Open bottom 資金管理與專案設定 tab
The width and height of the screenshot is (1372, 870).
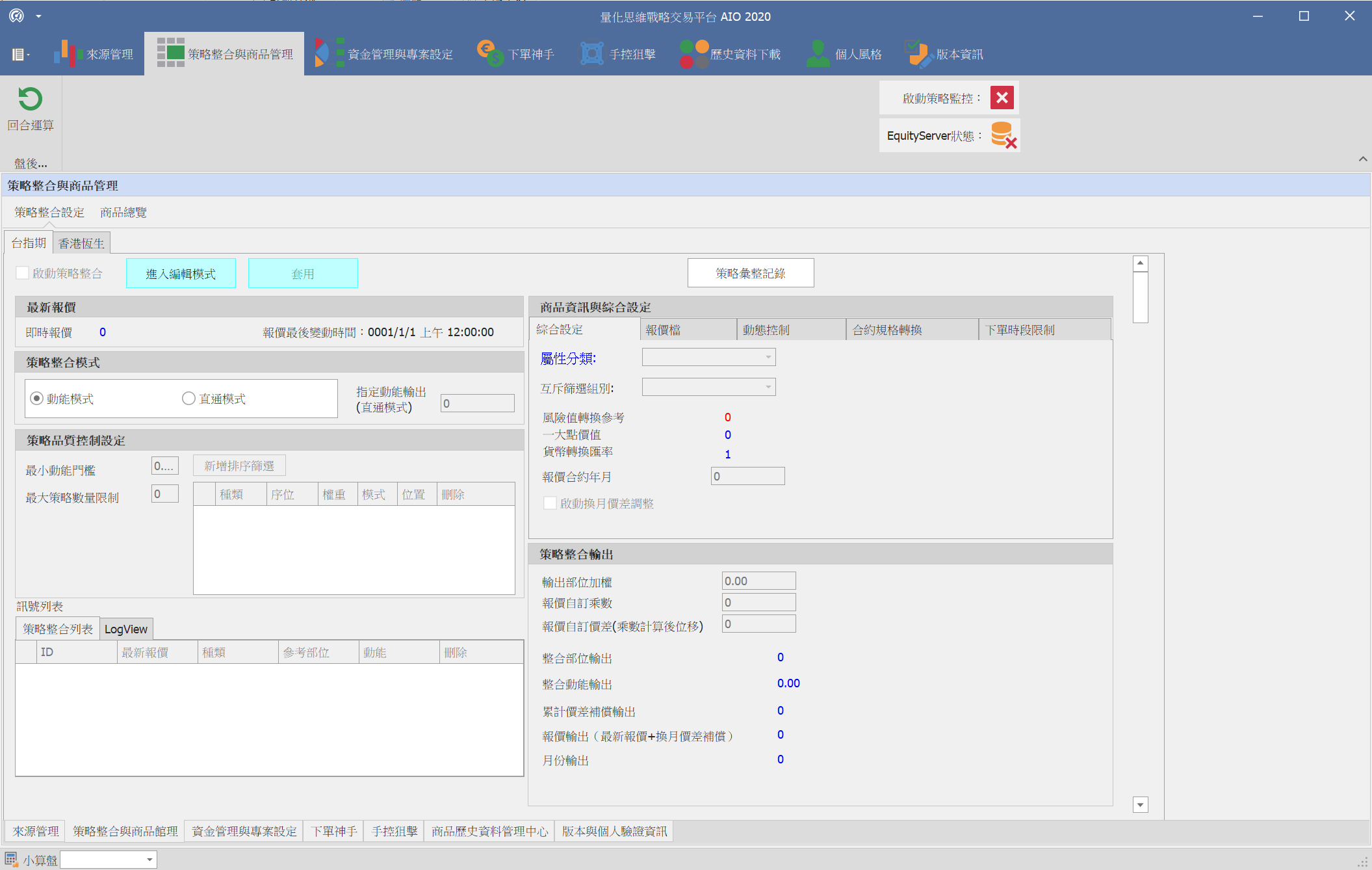pos(244,831)
